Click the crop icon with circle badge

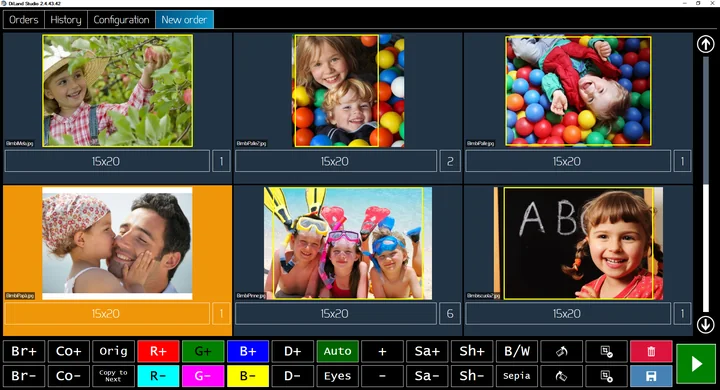tap(607, 376)
